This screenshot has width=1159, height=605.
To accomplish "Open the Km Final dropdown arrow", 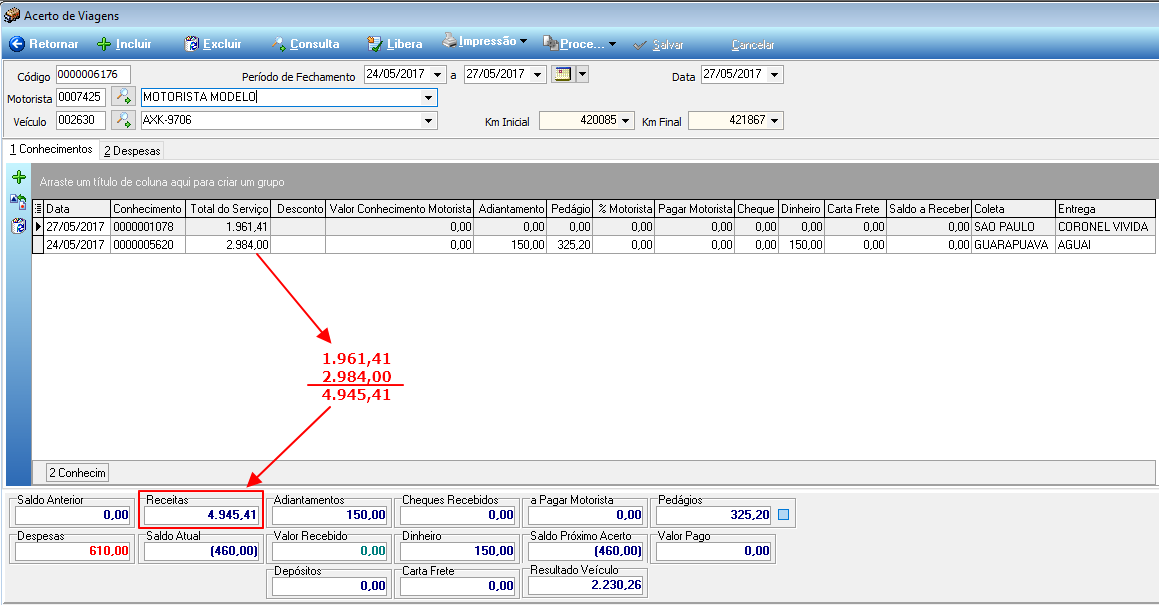I will point(775,121).
